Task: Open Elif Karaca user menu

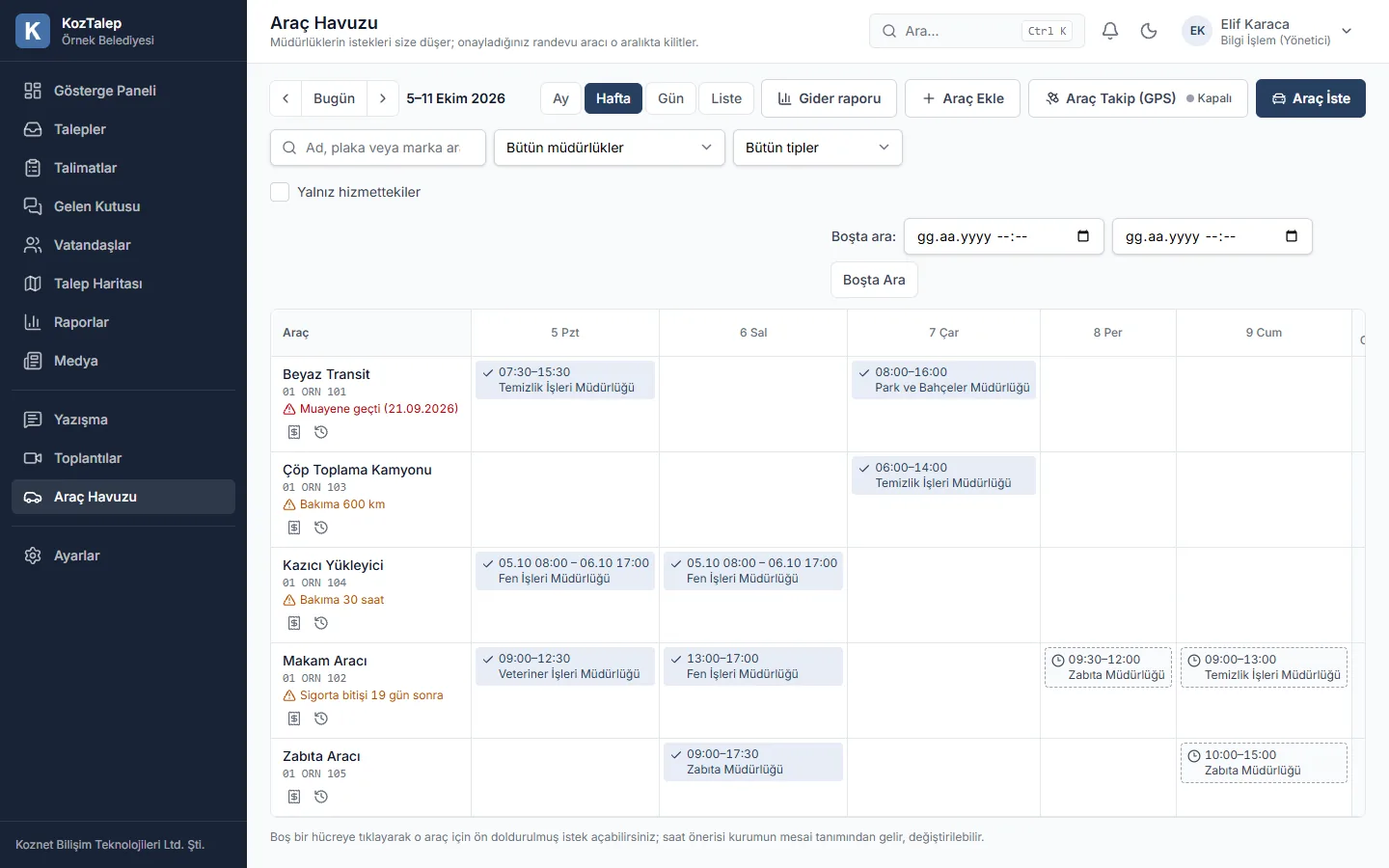Action: [x=1268, y=31]
